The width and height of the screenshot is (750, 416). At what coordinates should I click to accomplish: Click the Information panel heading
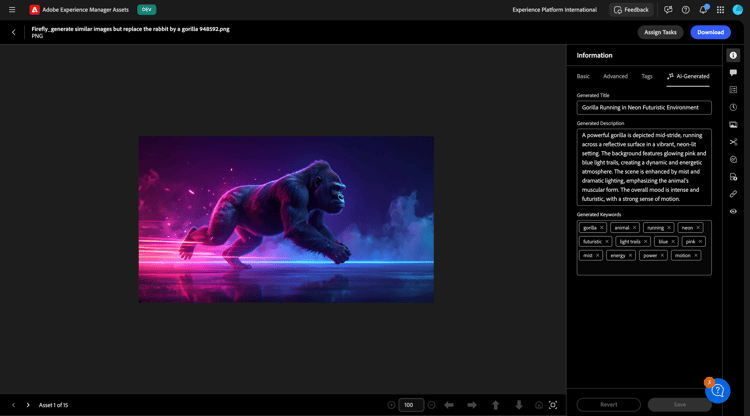pyautogui.click(x=594, y=55)
